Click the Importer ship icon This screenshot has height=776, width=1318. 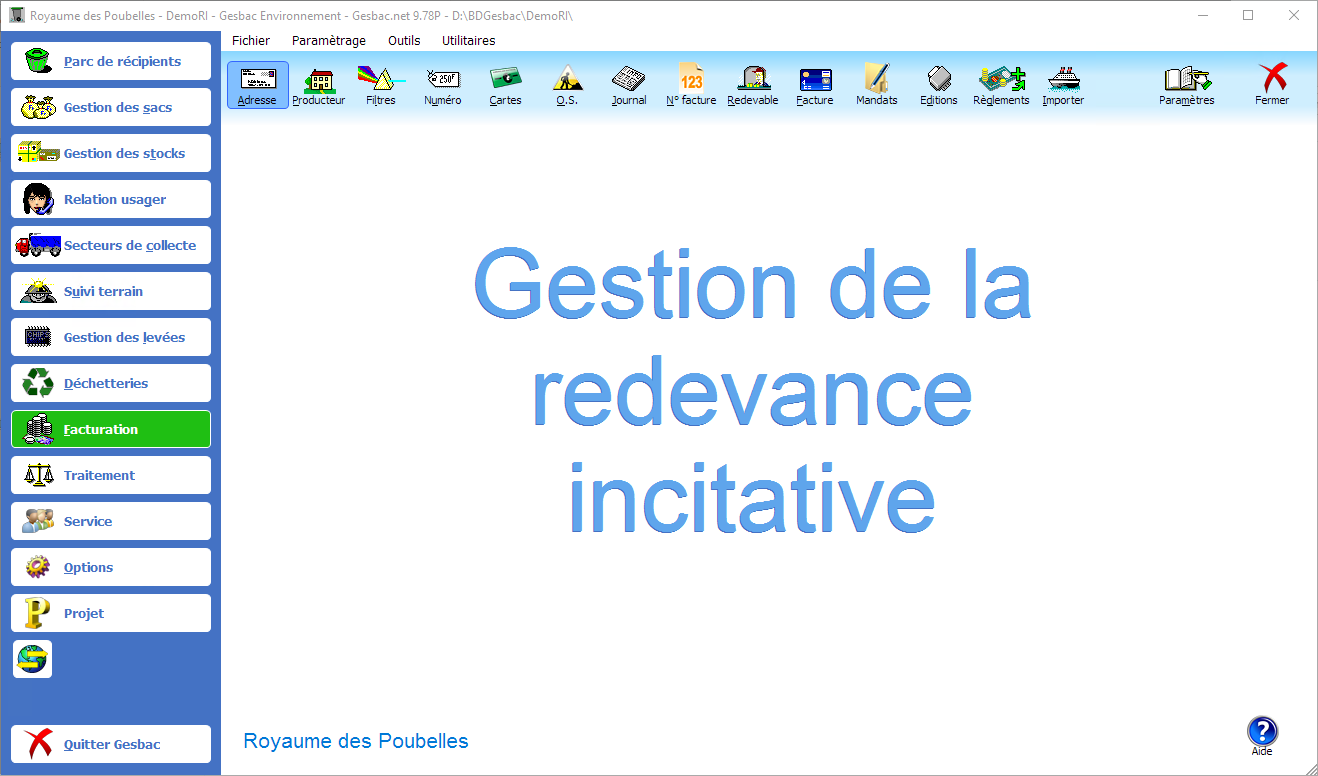coord(1063,85)
